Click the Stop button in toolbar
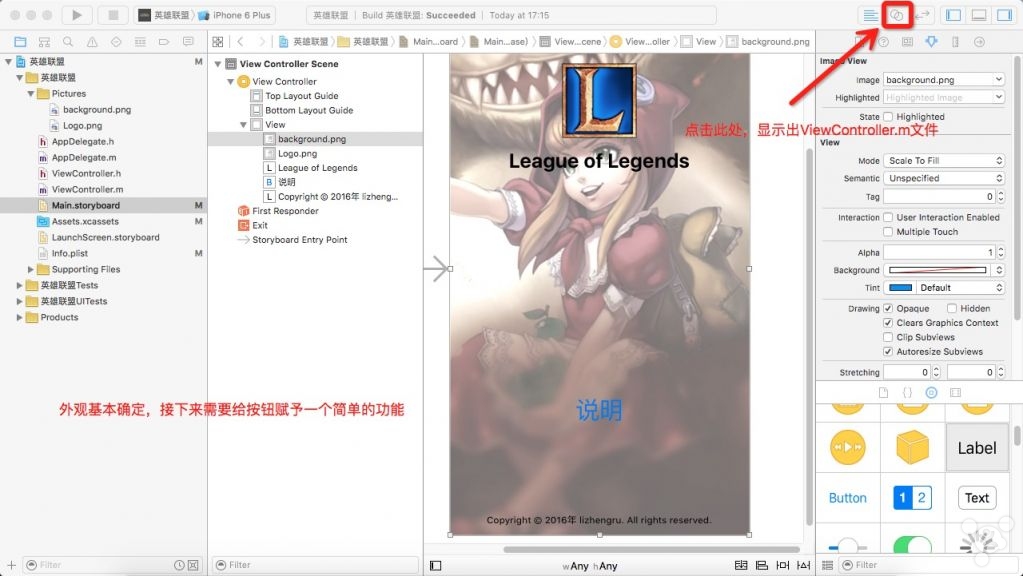The image size is (1023, 576). point(113,15)
